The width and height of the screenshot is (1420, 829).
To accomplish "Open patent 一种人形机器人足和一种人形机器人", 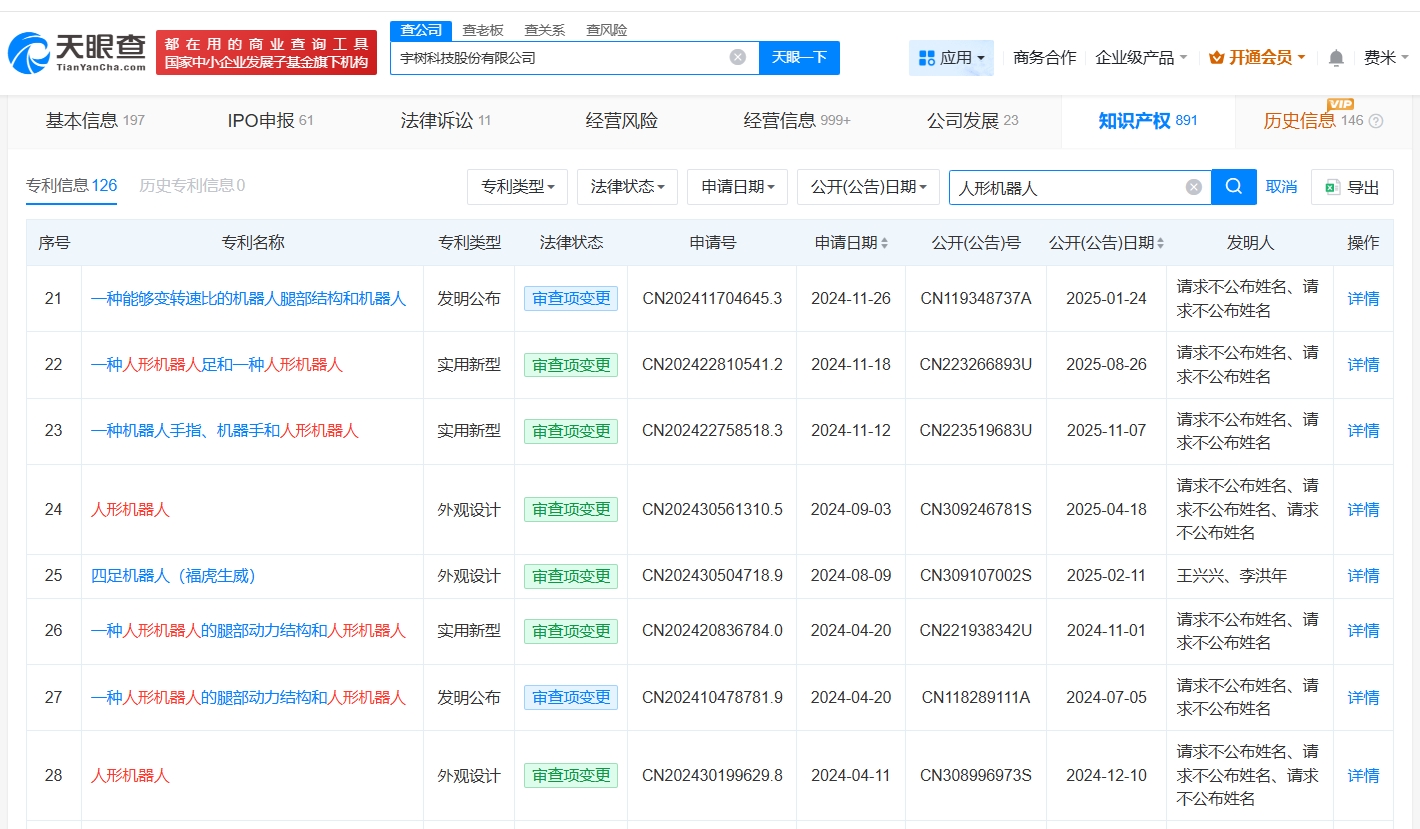I will [217, 365].
